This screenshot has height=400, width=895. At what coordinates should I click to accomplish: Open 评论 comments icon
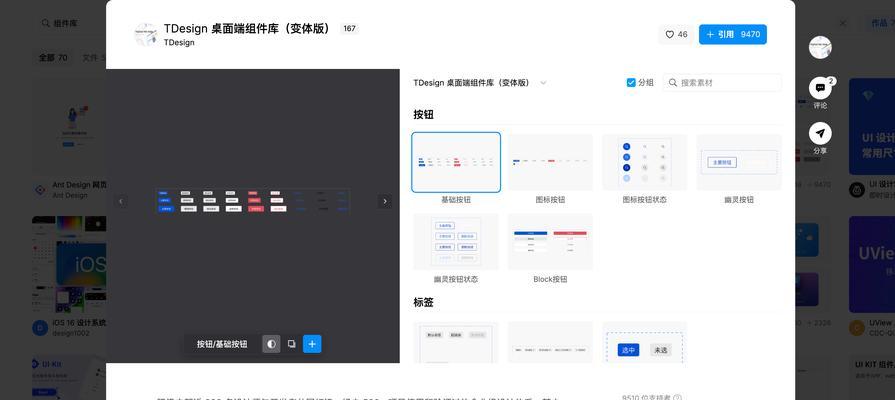(820, 88)
